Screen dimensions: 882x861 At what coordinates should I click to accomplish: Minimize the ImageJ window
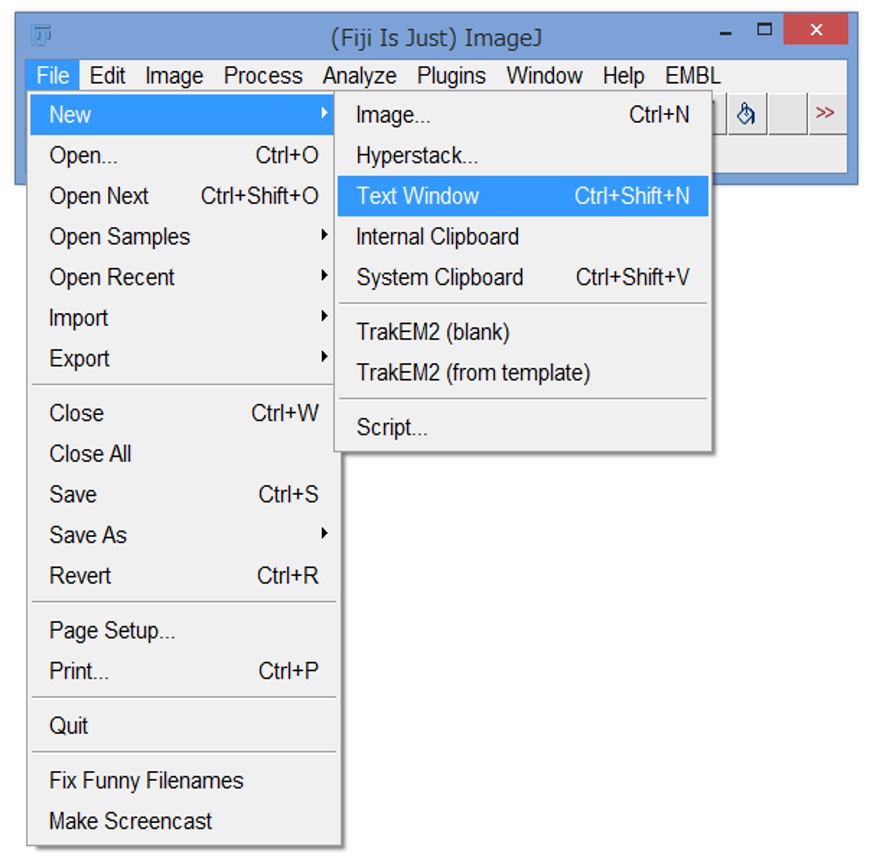[x=726, y=31]
